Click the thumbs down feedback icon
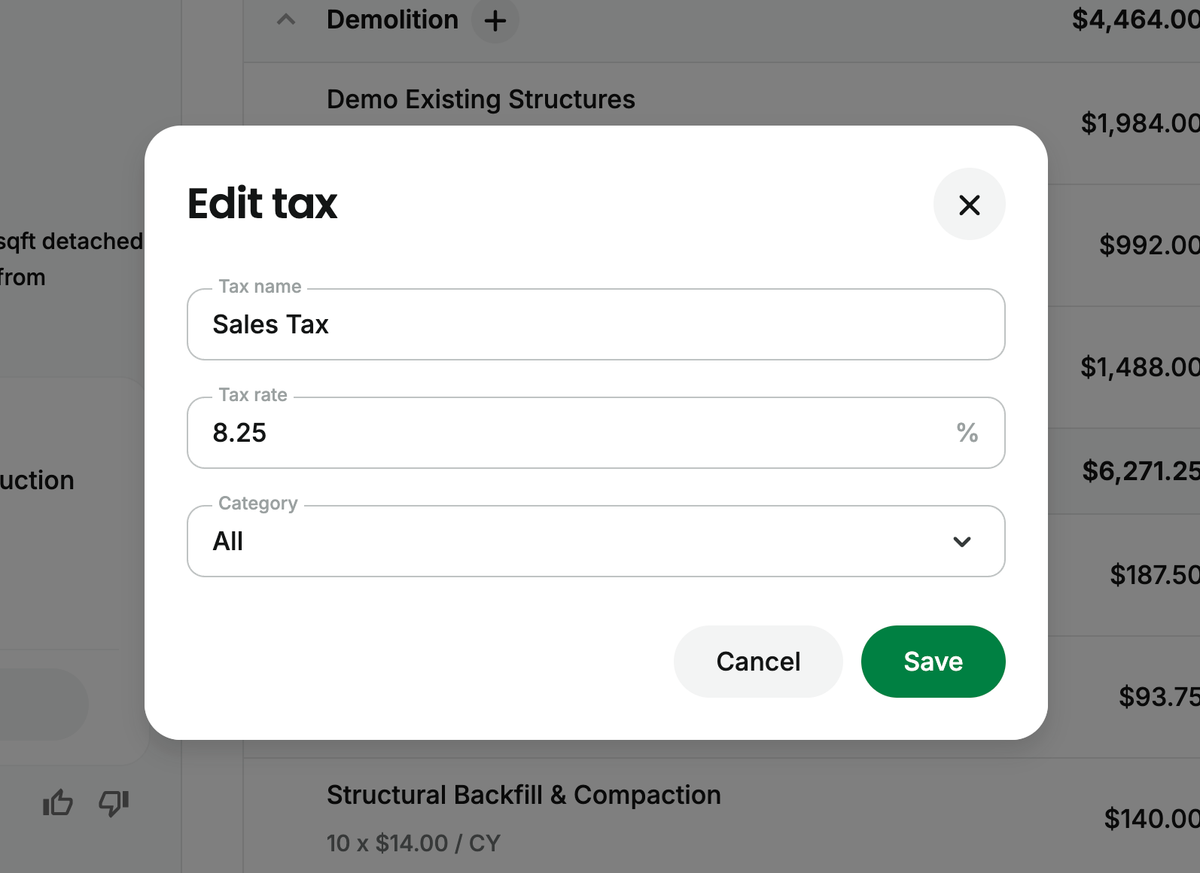This screenshot has height=873, width=1200. click(x=113, y=802)
